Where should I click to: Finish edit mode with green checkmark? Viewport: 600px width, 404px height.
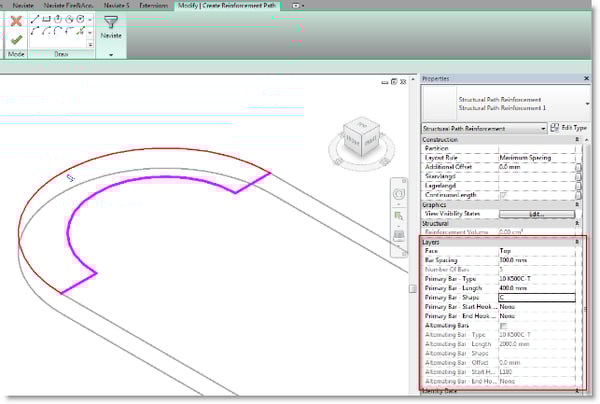[x=16, y=39]
